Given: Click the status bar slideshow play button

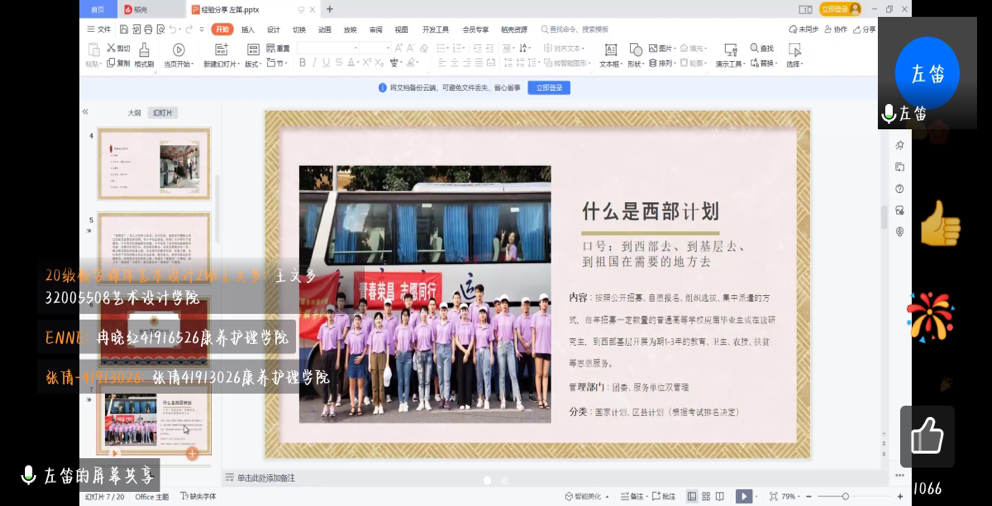Looking at the screenshot, I should click(x=744, y=497).
